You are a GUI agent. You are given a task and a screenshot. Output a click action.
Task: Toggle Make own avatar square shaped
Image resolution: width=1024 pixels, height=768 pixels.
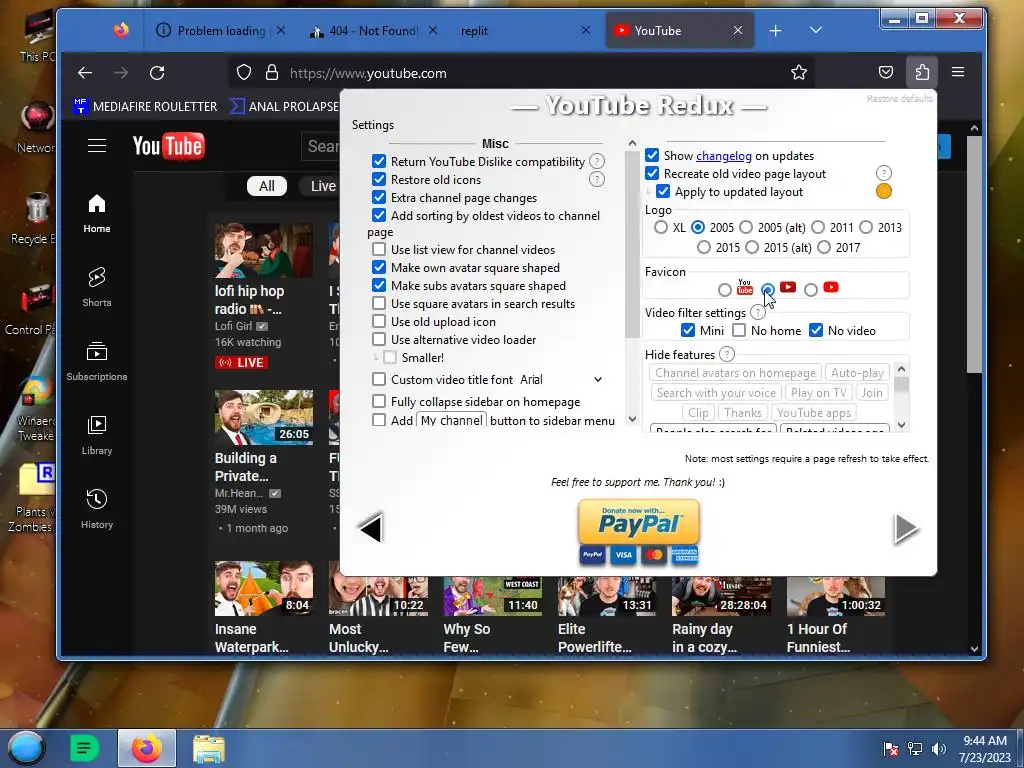pyautogui.click(x=379, y=267)
